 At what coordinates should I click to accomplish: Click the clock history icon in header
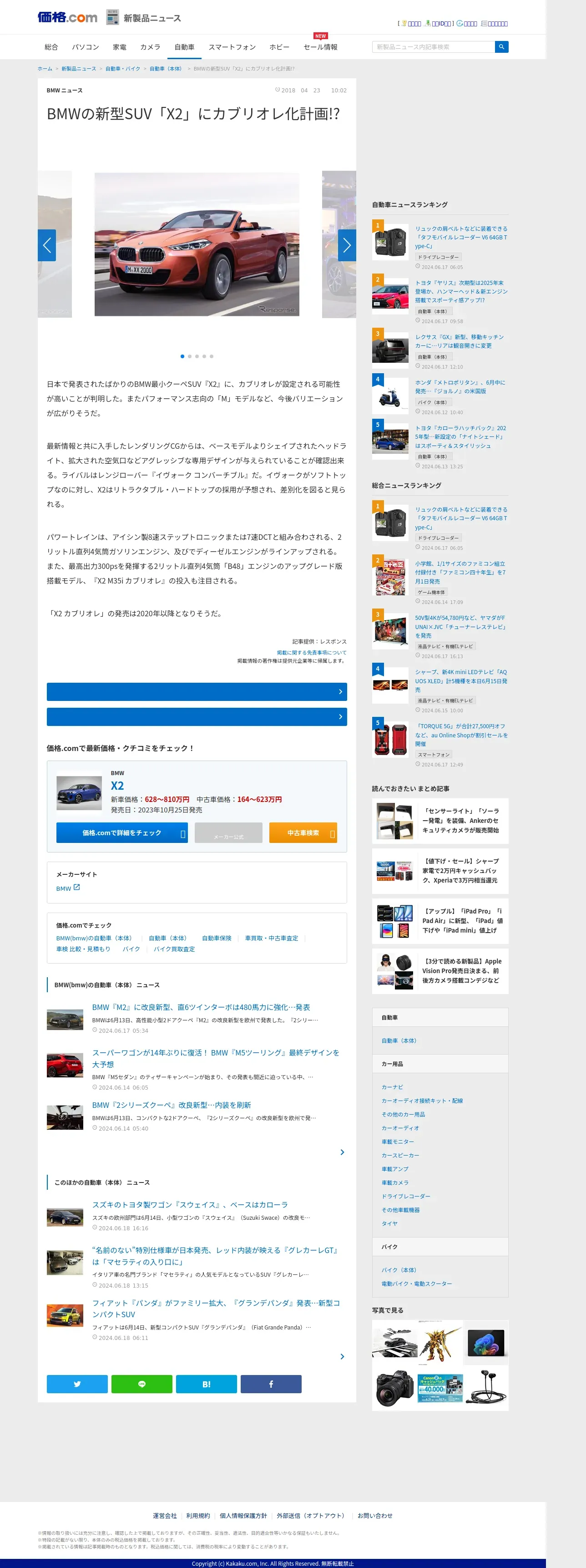pyautogui.click(x=460, y=23)
